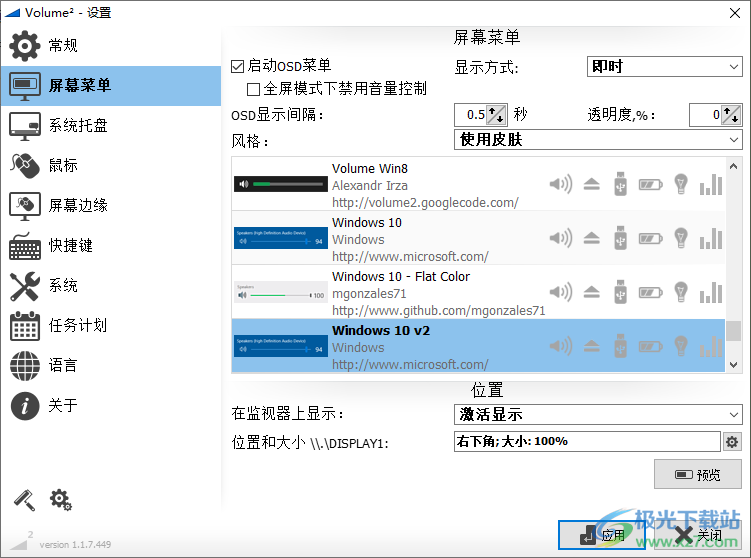Switch to the 系统托盘 section
The width and height of the screenshot is (751, 558).
pyautogui.click(x=78, y=125)
